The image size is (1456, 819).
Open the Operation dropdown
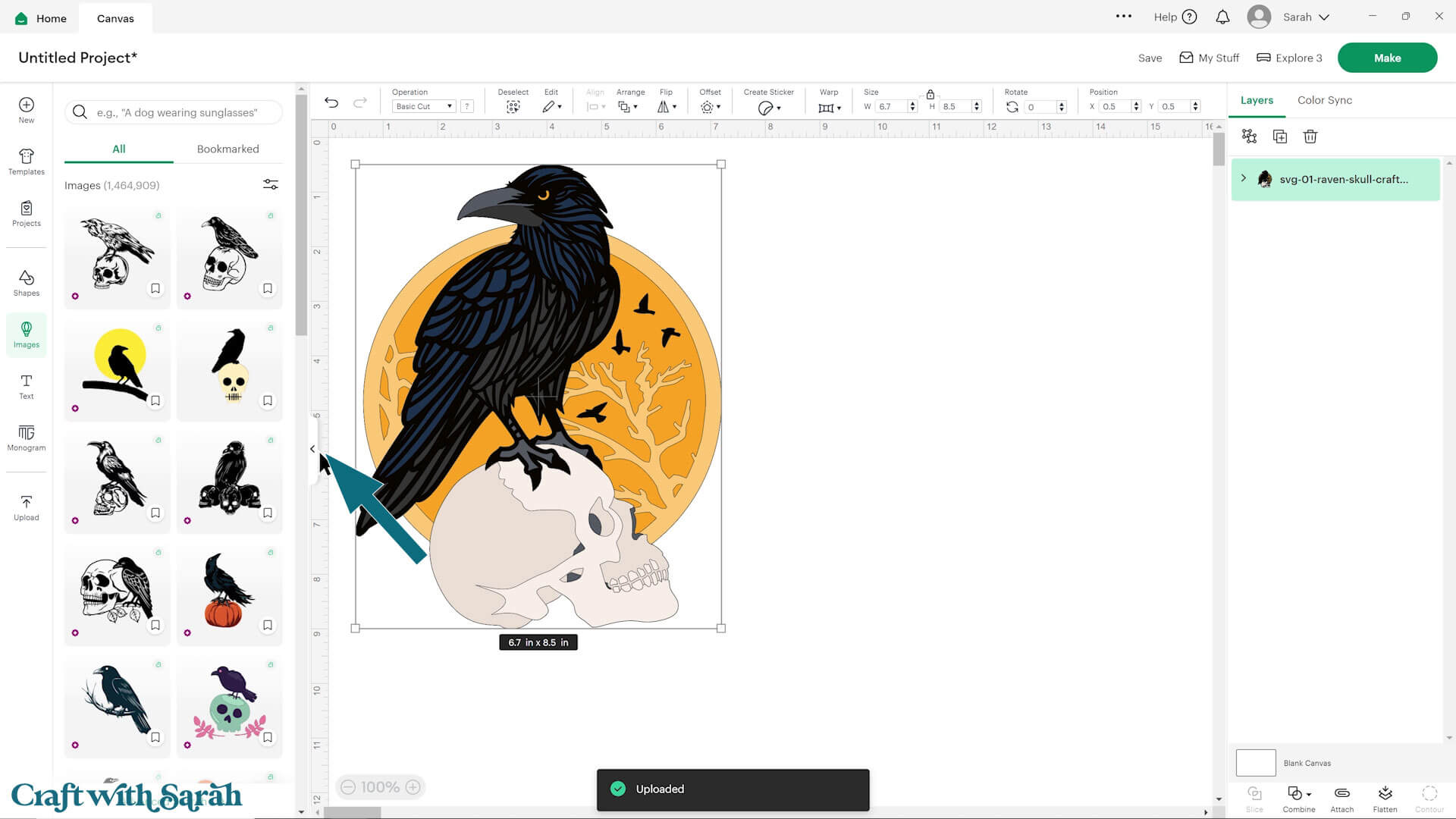422,106
